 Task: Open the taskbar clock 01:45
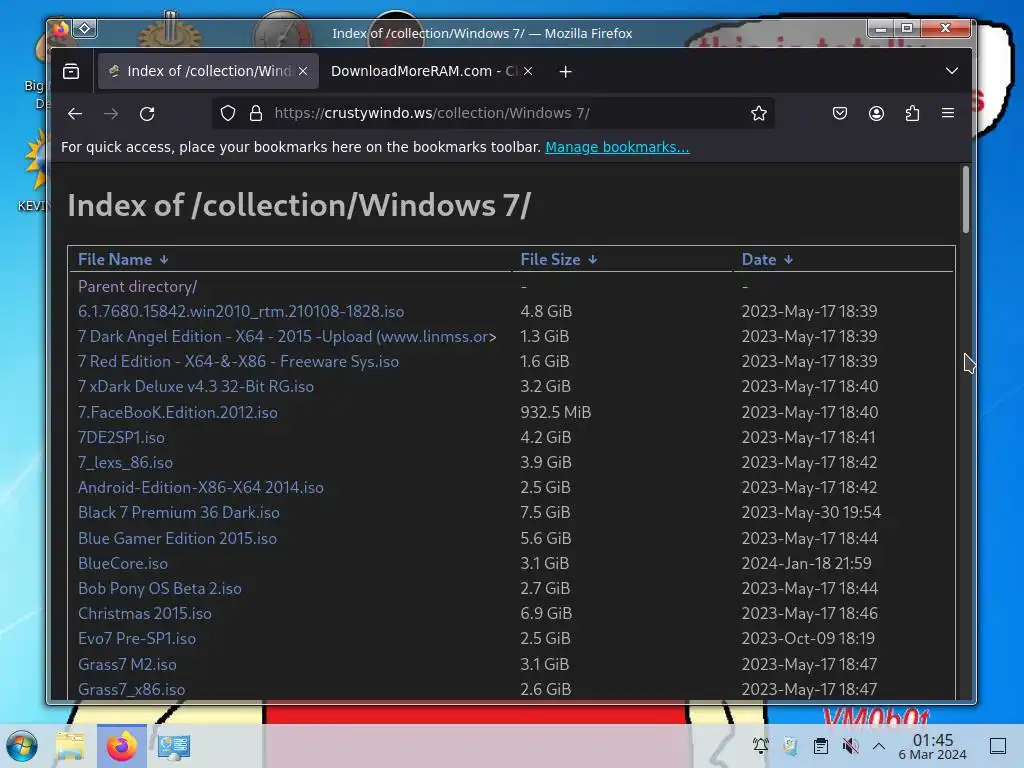click(933, 746)
